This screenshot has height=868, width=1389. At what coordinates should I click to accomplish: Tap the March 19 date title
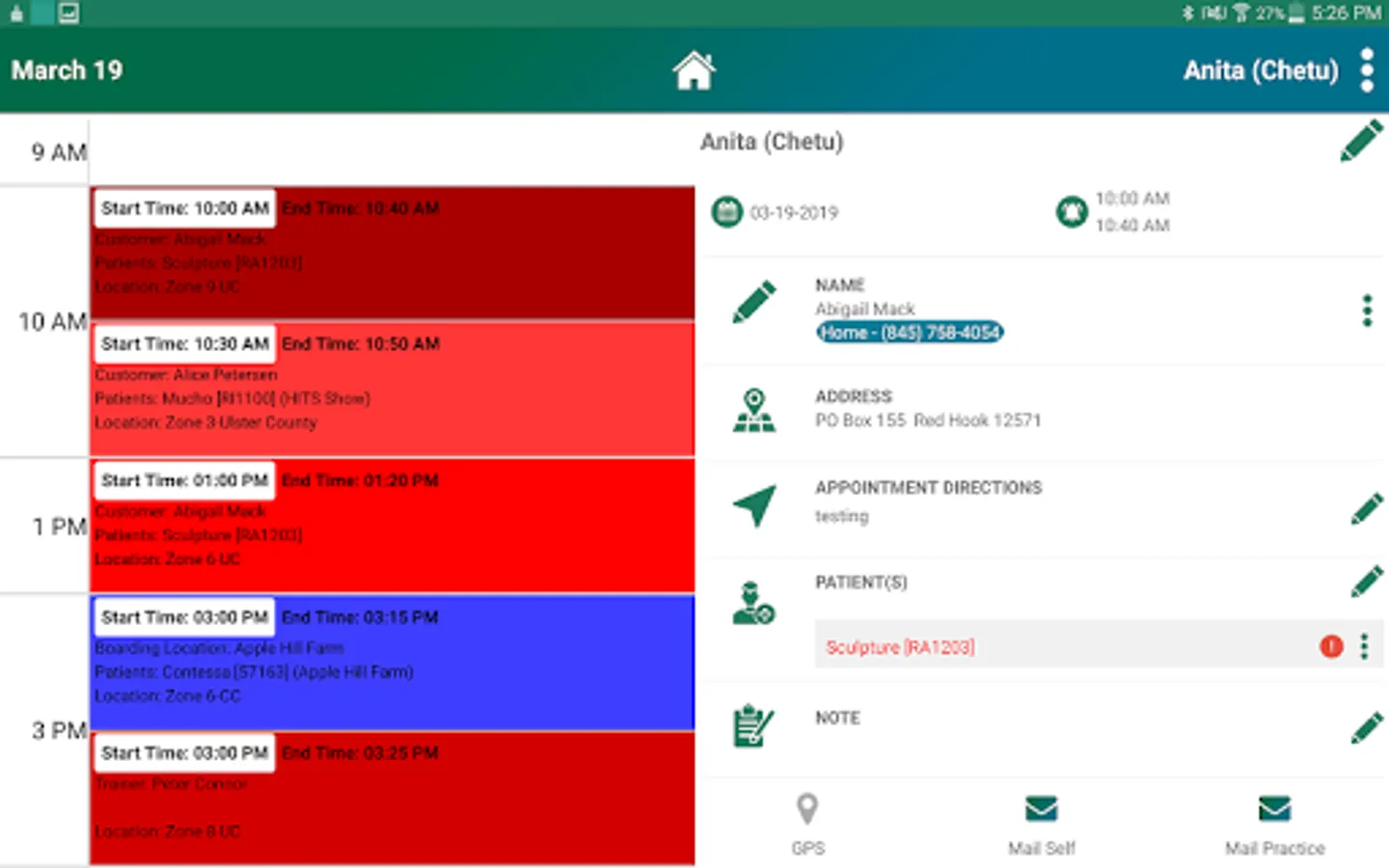[67, 70]
